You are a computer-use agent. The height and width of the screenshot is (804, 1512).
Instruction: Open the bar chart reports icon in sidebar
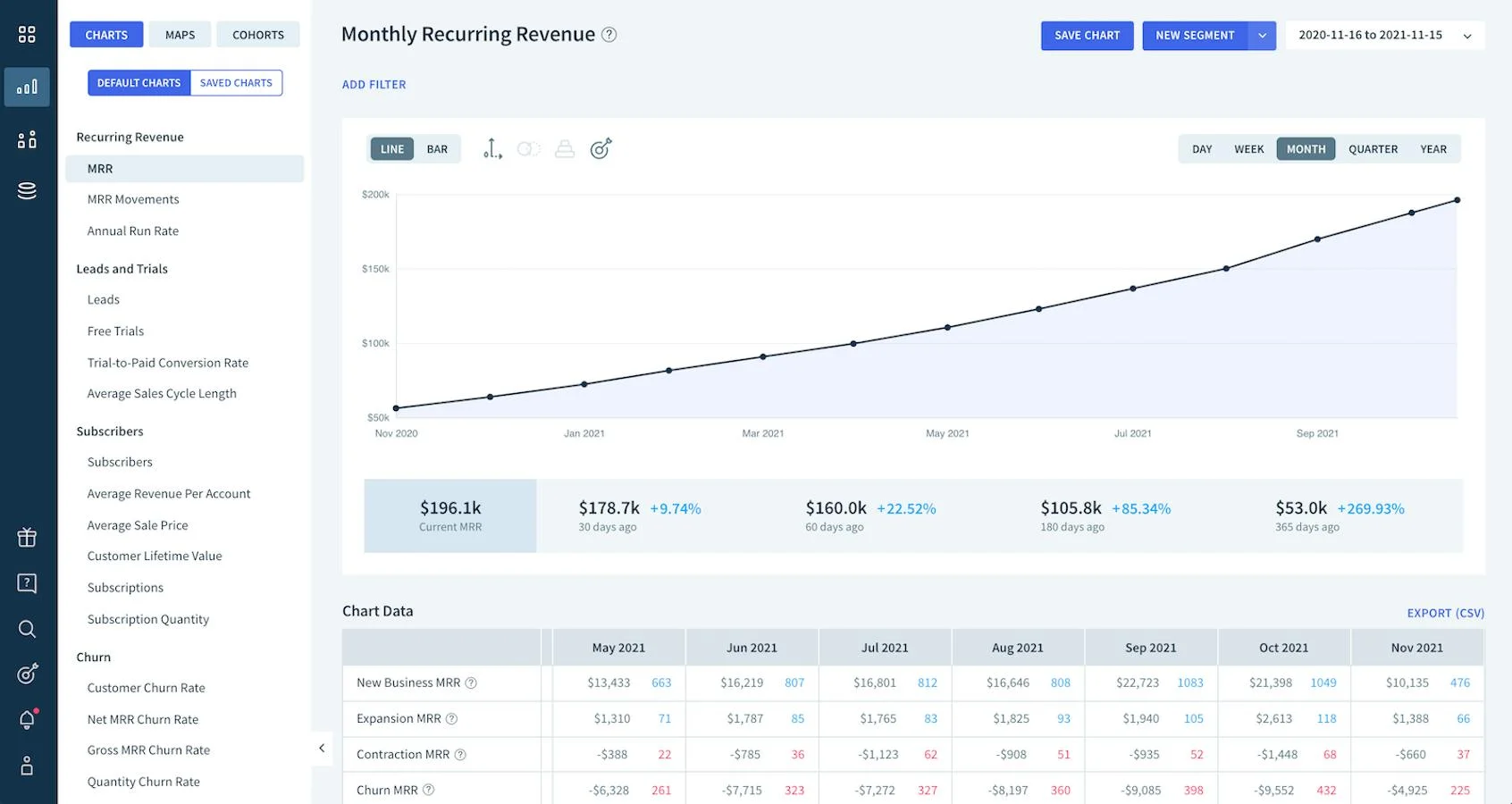[x=27, y=87]
